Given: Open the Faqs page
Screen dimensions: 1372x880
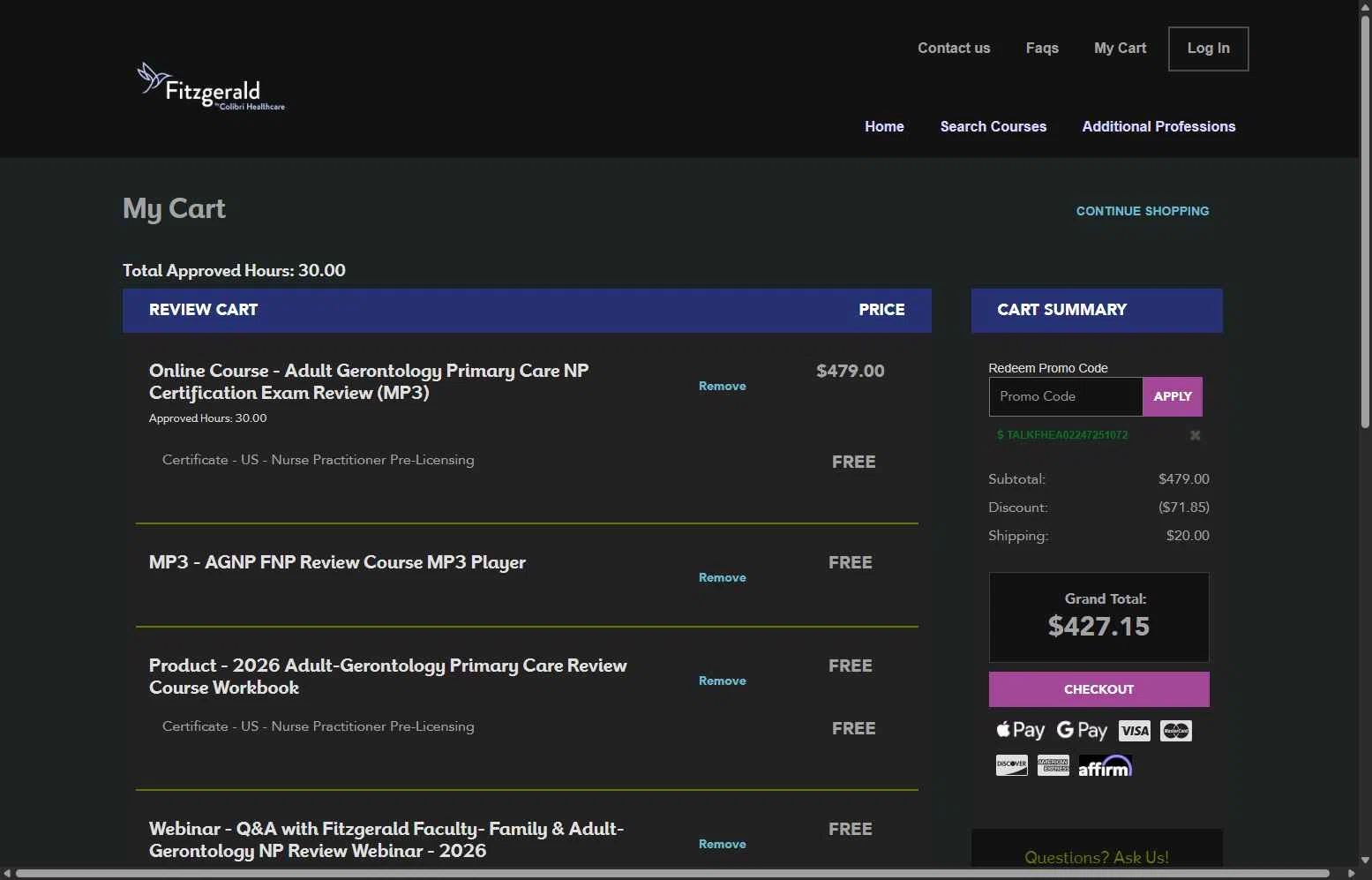Looking at the screenshot, I should coord(1042,49).
